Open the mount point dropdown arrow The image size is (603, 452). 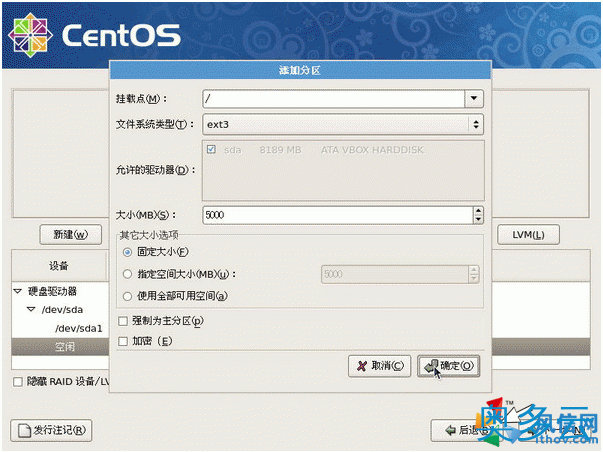click(x=474, y=98)
